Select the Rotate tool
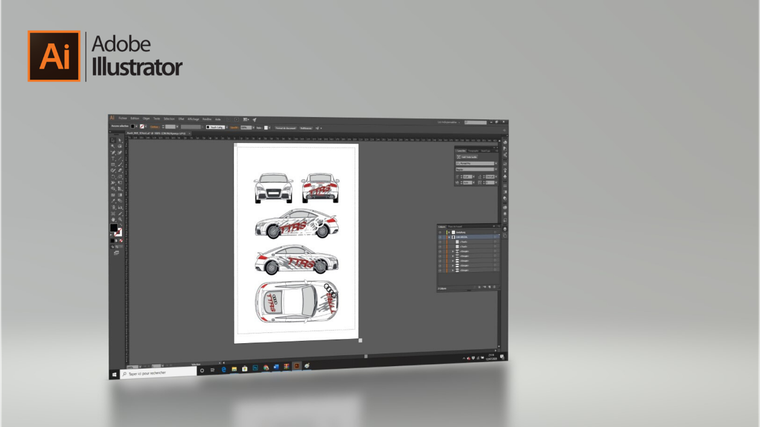This screenshot has height=427, width=760. coord(113,176)
